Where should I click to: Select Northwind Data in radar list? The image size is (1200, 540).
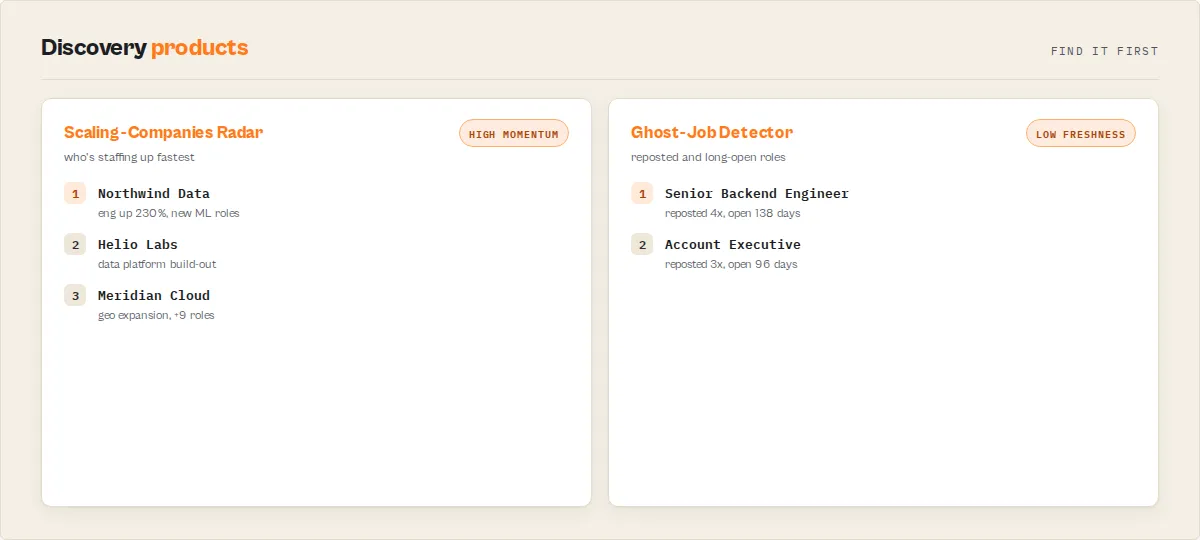(154, 193)
